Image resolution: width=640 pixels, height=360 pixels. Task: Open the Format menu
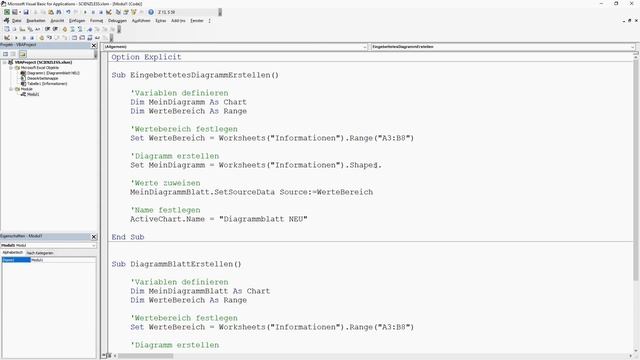pyautogui.click(x=96, y=20)
